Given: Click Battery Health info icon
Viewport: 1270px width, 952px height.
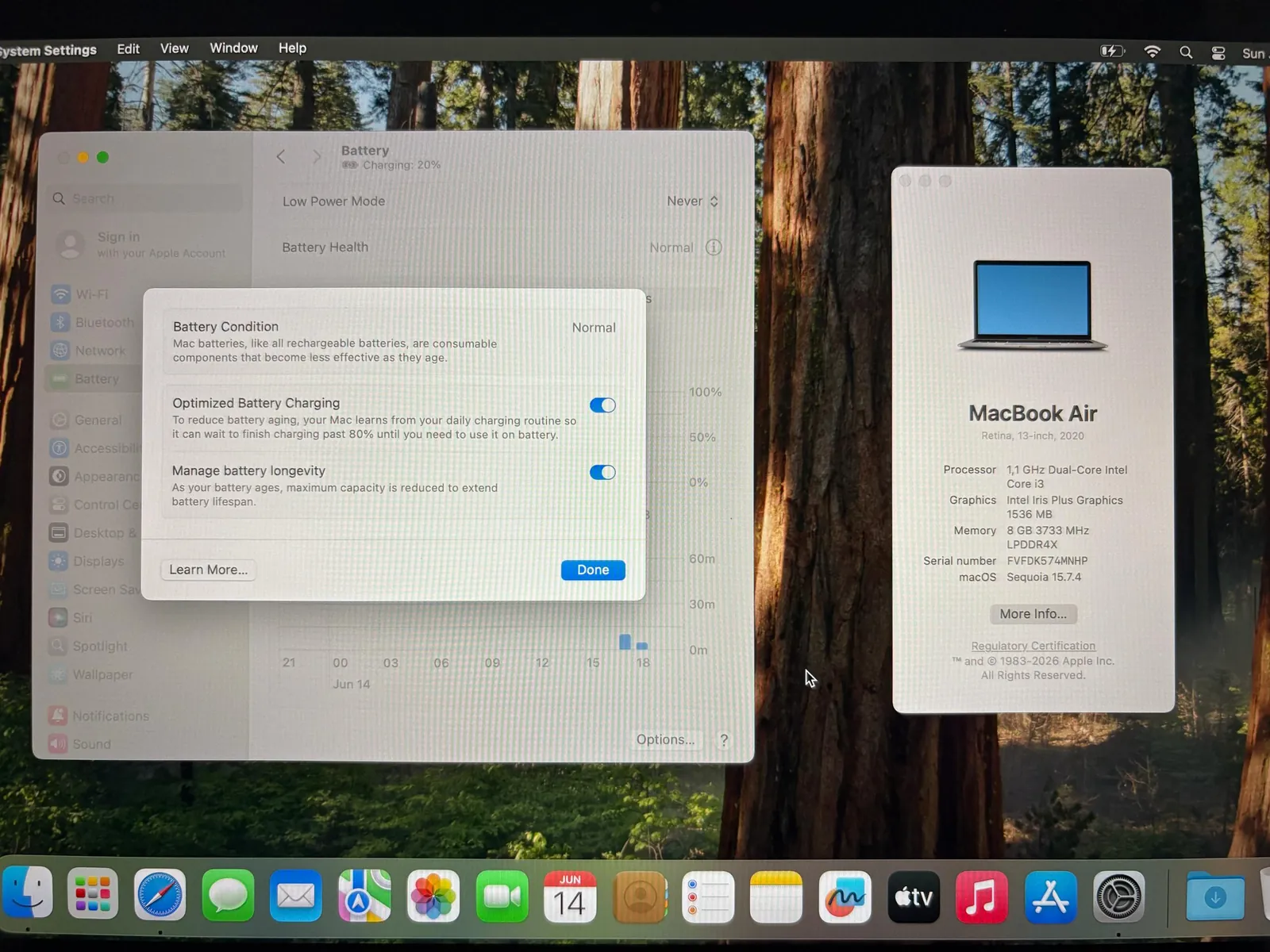Looking at the screenshot, I should 714,248.
